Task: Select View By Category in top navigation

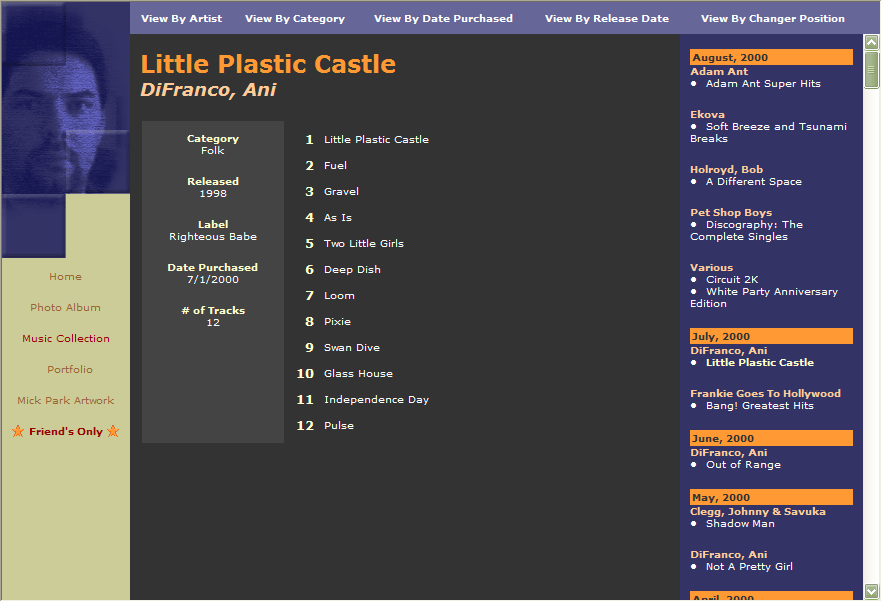Action: (x=294, y=18)
